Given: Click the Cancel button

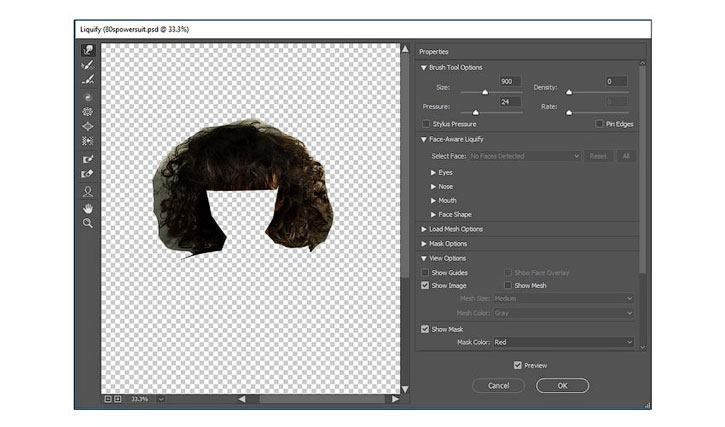Looking at the screenshot, I should click(x=498, y=385).
